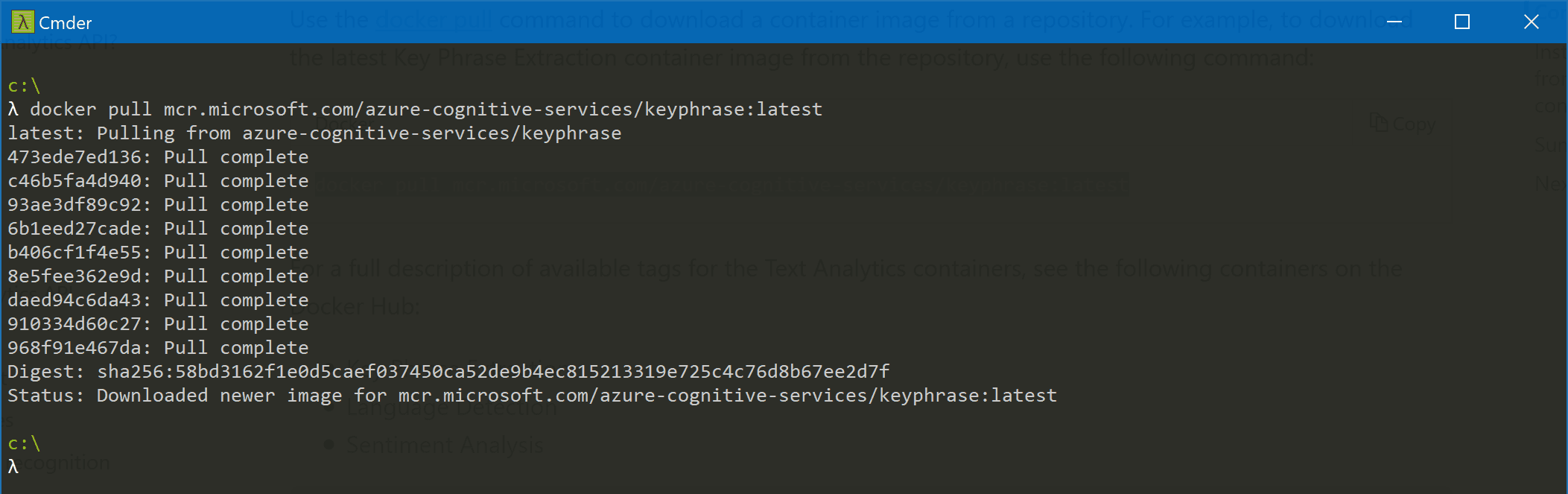Viewport: 1568px width, 494px height.
Task: Click the 'latest: Pulling from' output line
Action: click(x=314, y=133)
